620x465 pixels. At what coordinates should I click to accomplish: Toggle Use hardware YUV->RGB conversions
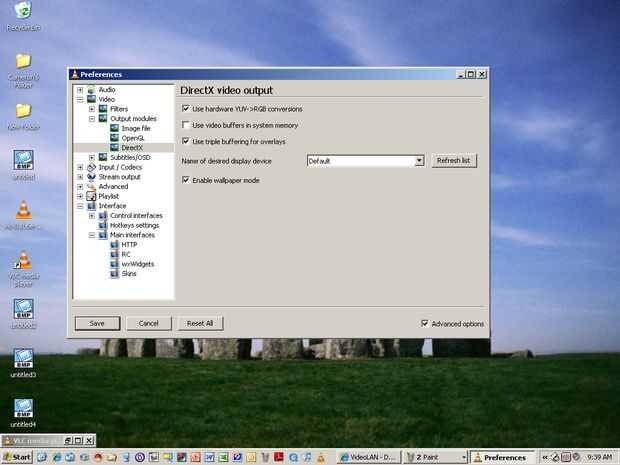185,108
